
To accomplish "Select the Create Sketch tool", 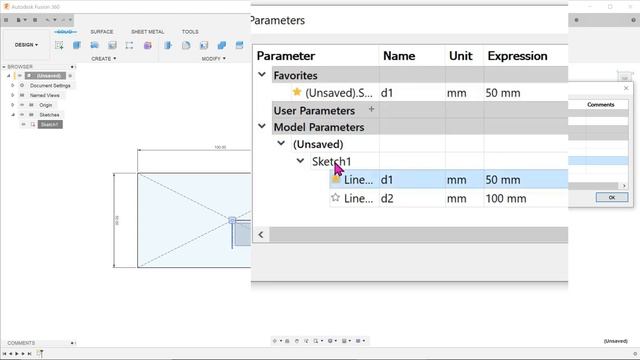I will (x=59, y=45).
